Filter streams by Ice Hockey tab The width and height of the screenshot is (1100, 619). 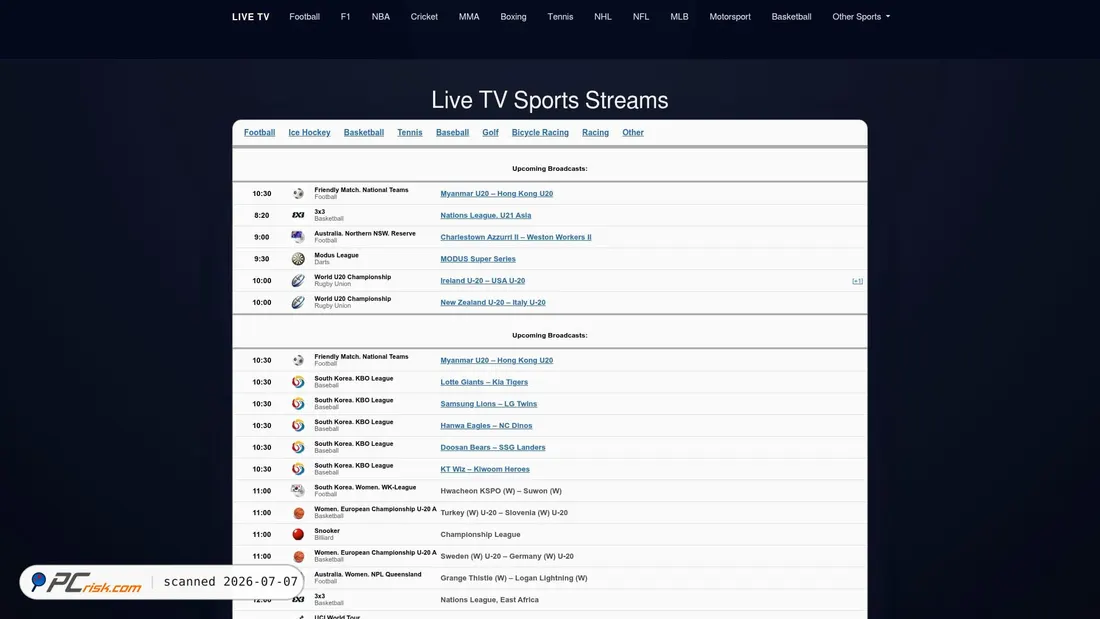pyautogui.click(x=309, y=133)
